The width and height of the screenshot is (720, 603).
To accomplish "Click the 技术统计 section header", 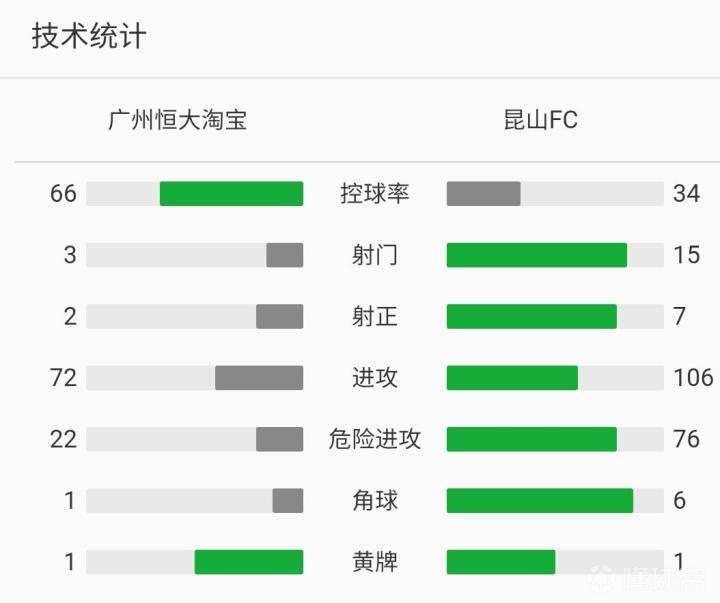I will pos(90,37).
